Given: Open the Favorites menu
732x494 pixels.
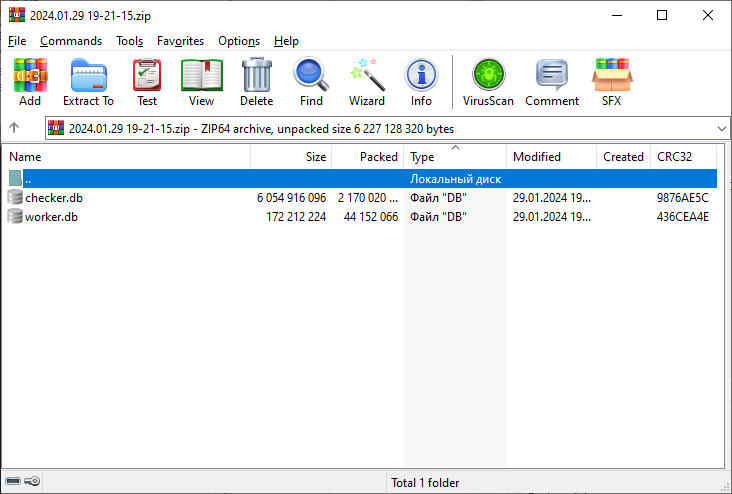Looking at the screenshot, I should tap(180, 41).
